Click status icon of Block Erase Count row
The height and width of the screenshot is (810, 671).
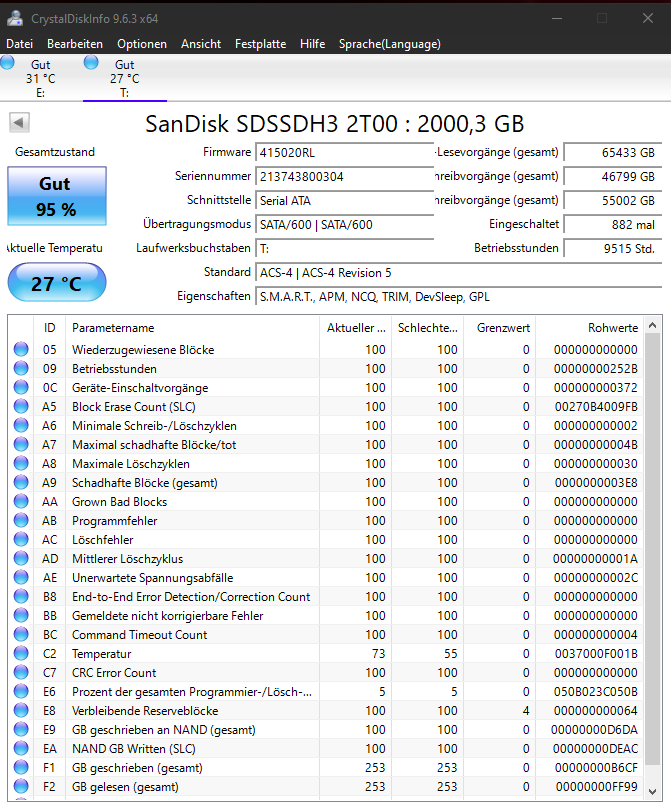click(x=21, y=406)
